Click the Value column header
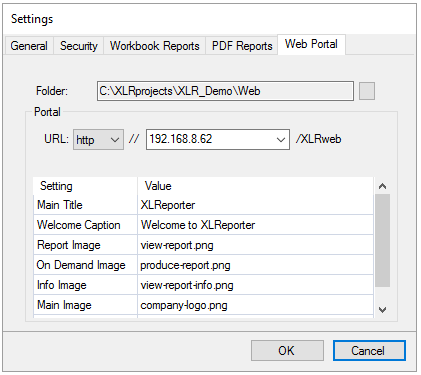Viewport: 421px width, 375px height. 255,186
